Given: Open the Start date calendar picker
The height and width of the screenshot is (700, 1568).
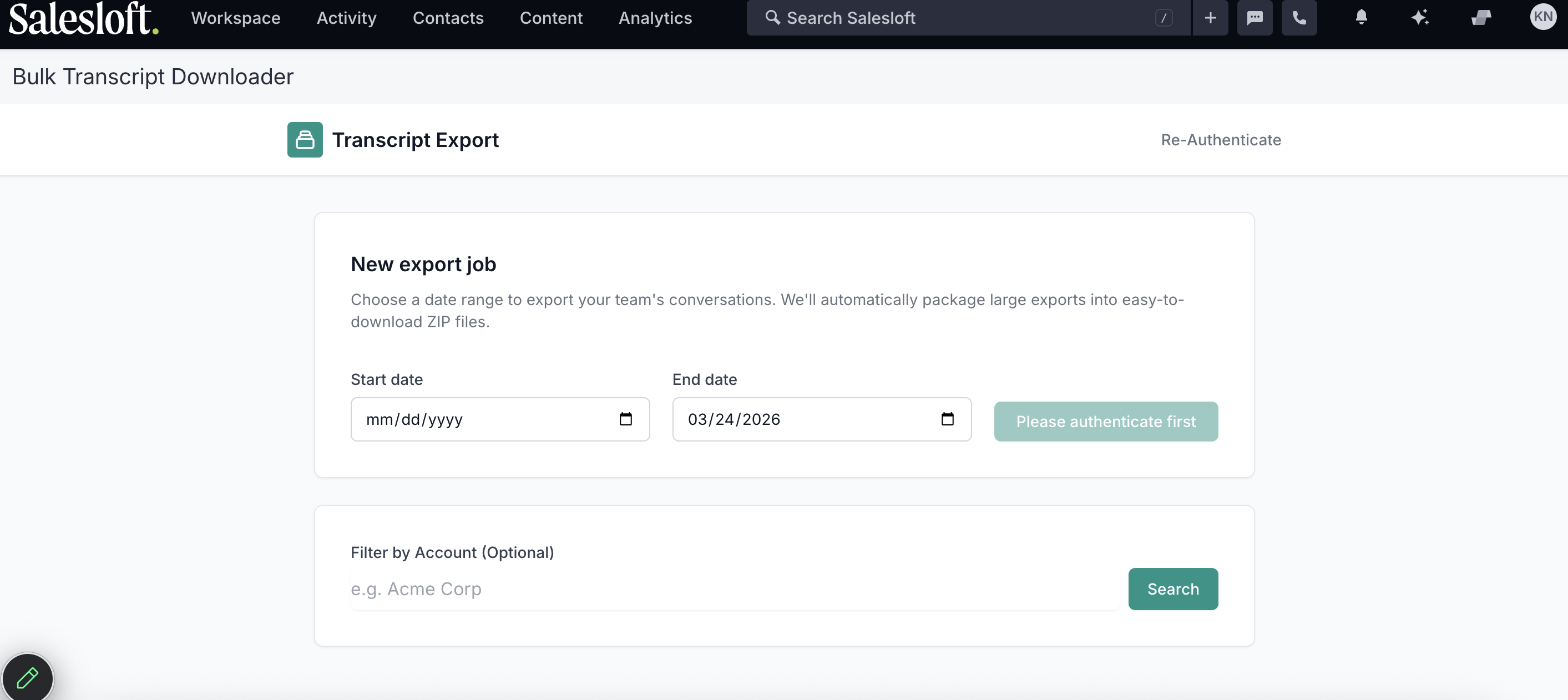Looking at the screenshot, I should click(x=625, y=419).
